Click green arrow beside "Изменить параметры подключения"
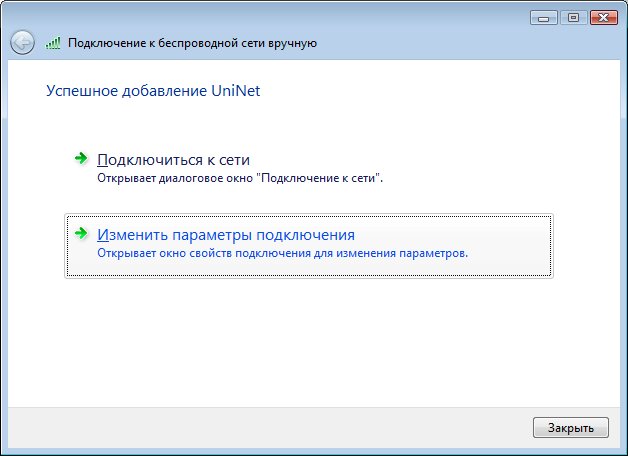 [x=80, y=234]
